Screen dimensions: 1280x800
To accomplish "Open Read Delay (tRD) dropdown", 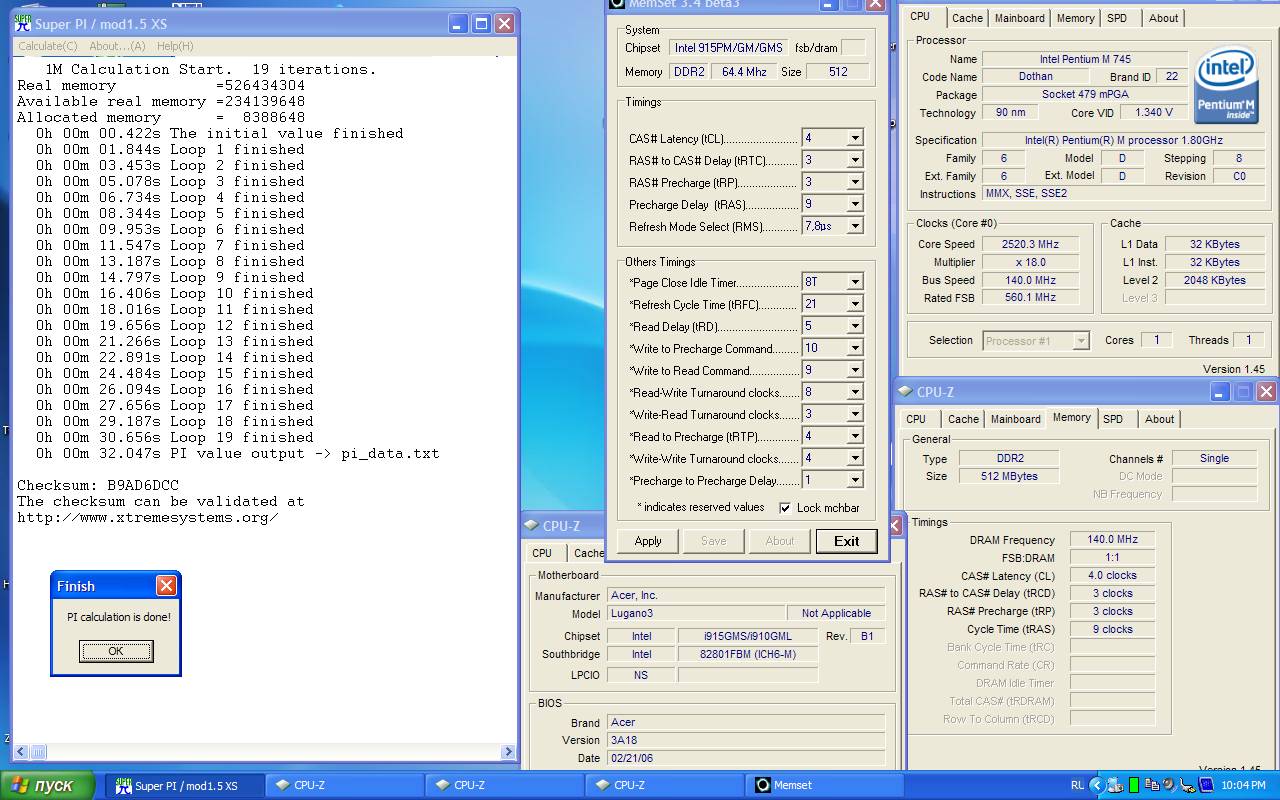I will [855, 326].
